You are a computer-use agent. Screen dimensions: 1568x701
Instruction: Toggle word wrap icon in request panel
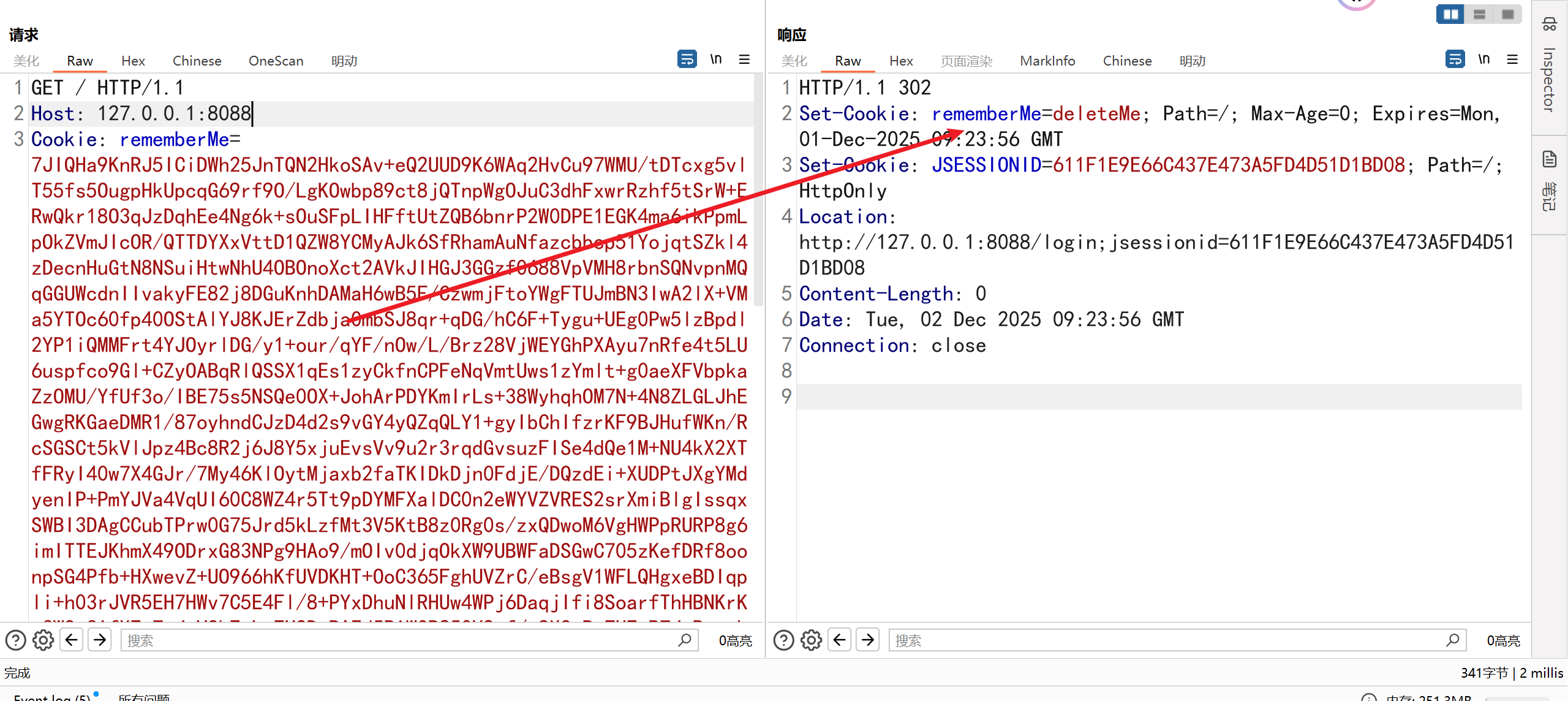(687, 59)
